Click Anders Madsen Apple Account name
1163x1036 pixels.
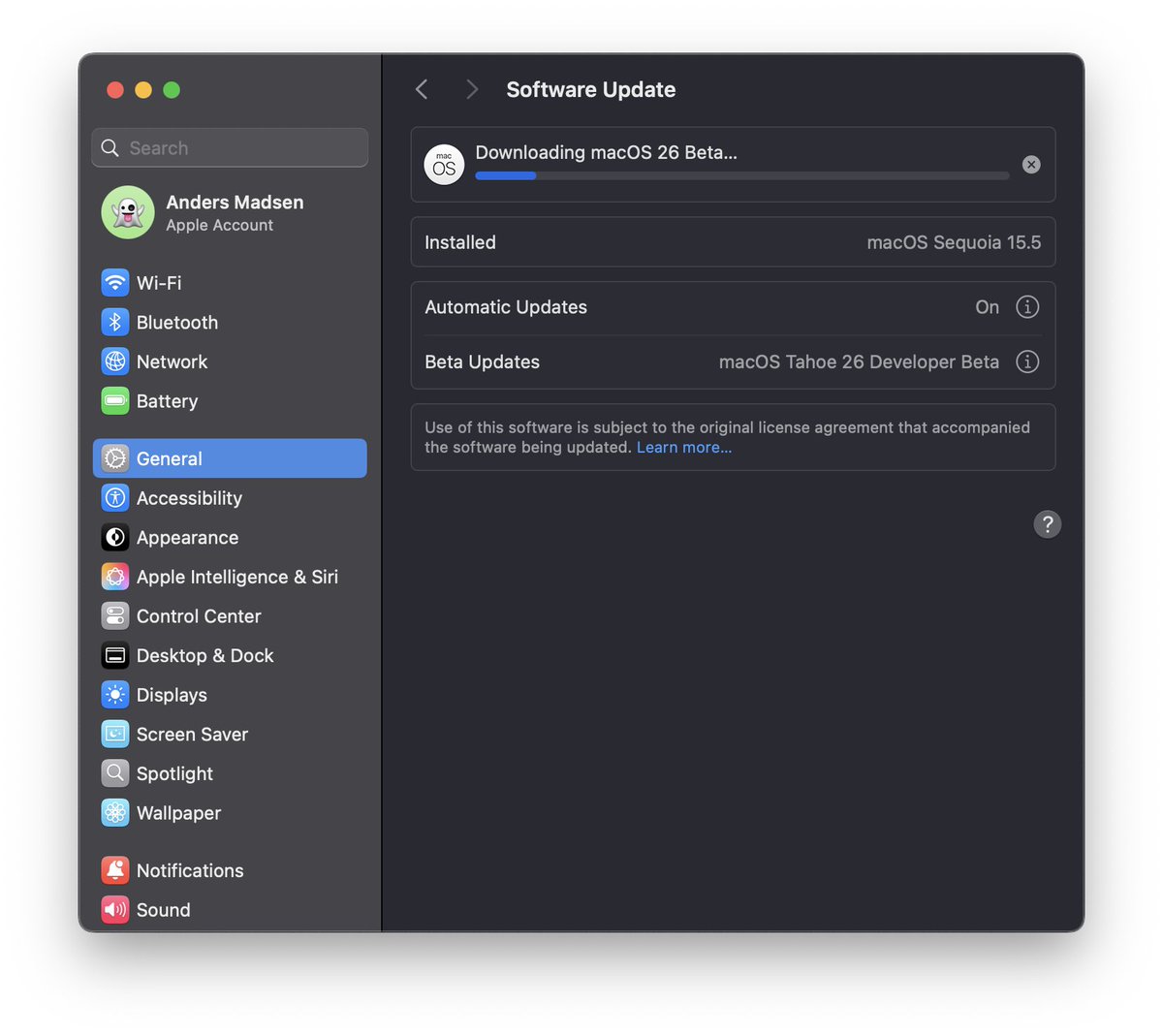coord(235,202)
